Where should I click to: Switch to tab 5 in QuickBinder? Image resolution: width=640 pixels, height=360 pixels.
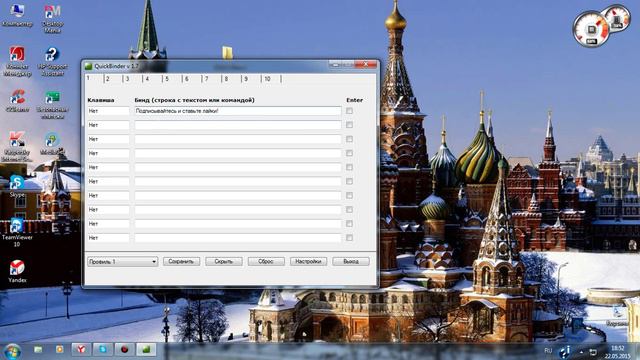coord(172,79)
